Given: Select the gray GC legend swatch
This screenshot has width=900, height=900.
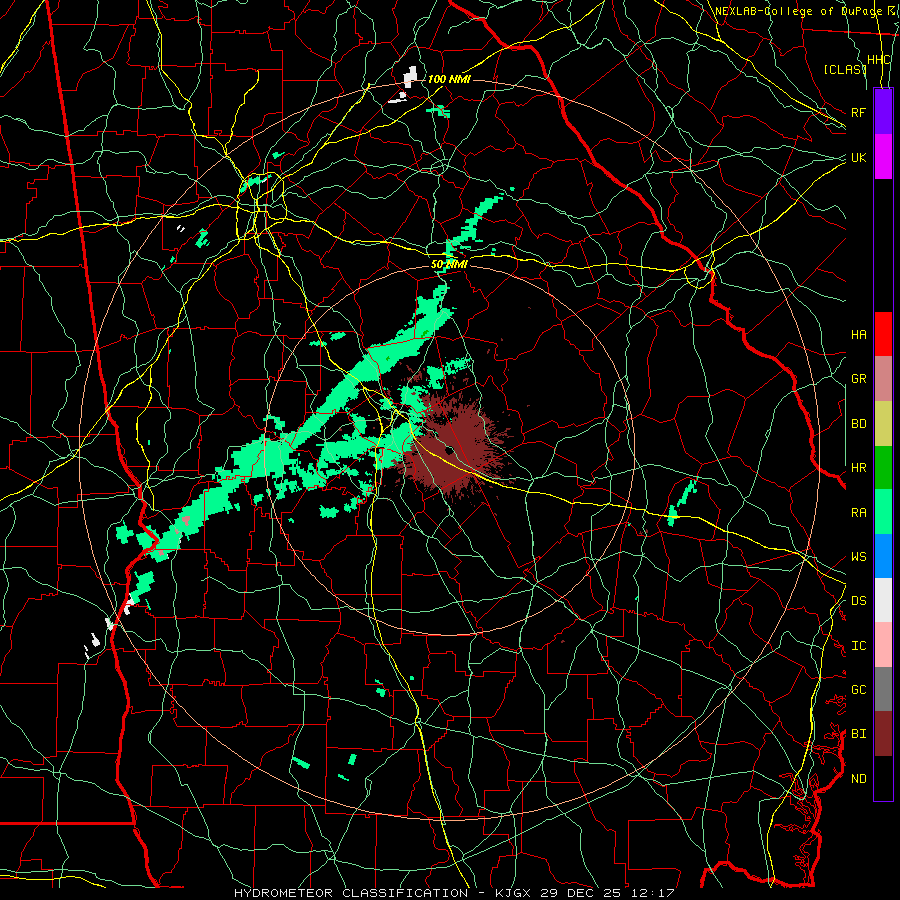Looking at the screenshot, I should coord(883,689).
